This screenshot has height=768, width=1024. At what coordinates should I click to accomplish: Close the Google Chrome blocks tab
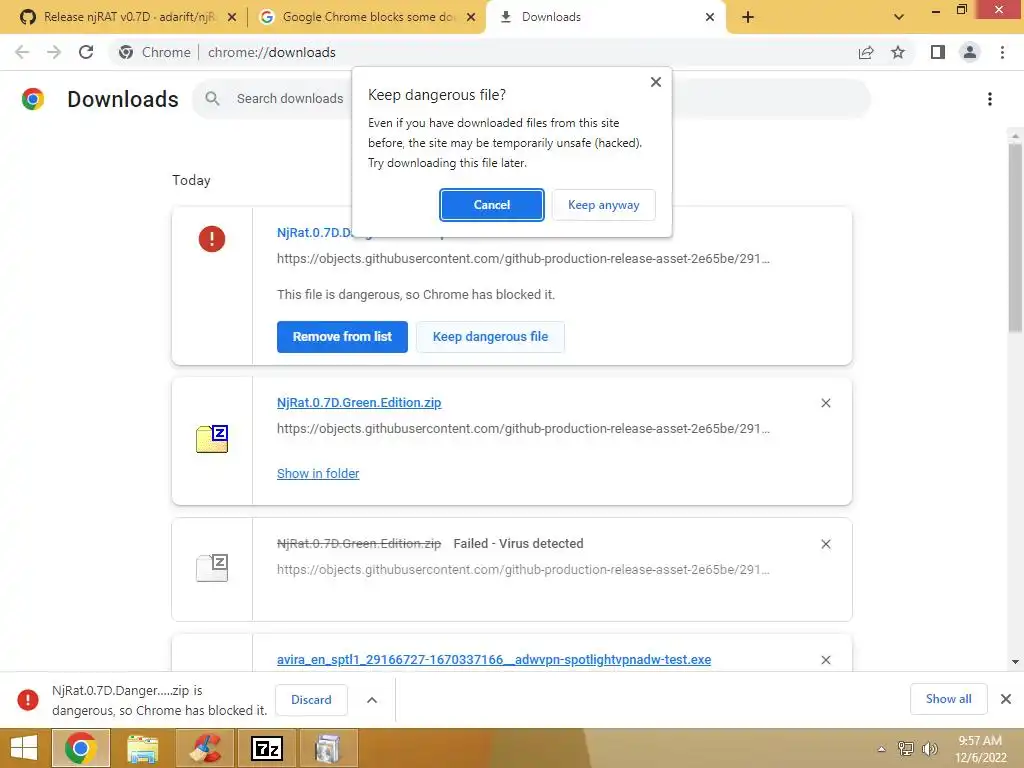[x=471, y=18]
